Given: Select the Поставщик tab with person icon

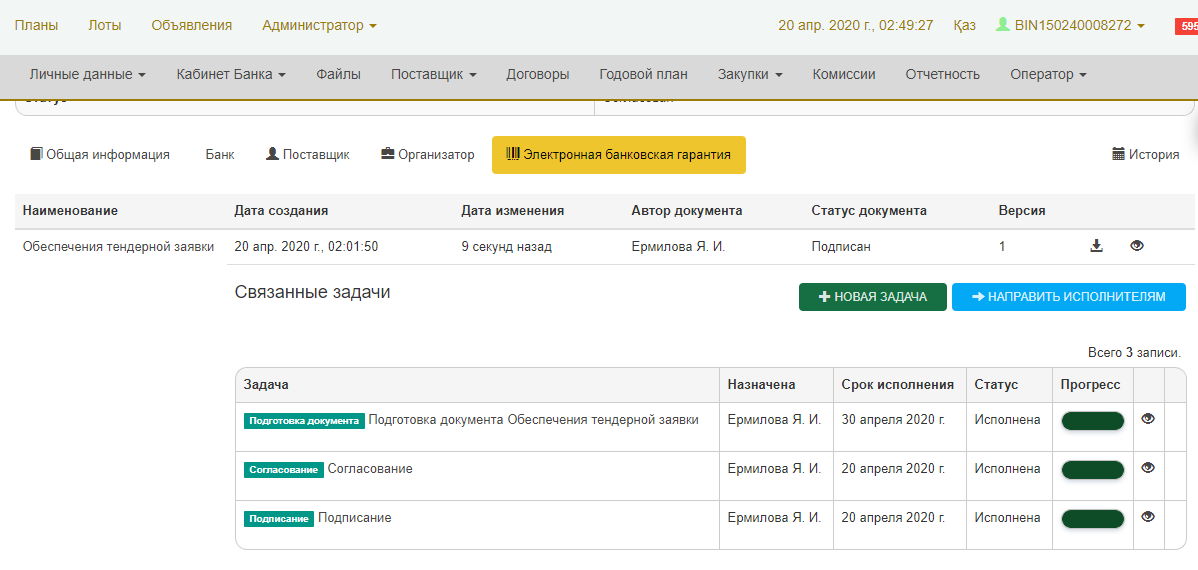Looking at the screenshot, I should [x=307, y=155].
